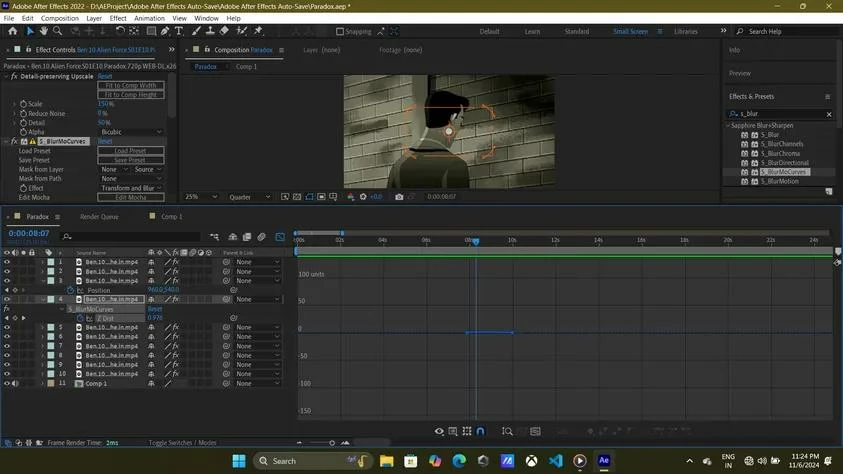The image size is (843, 474).
Task: Click the graph type eye icon below graph
Action: click(x=439, y=431)
